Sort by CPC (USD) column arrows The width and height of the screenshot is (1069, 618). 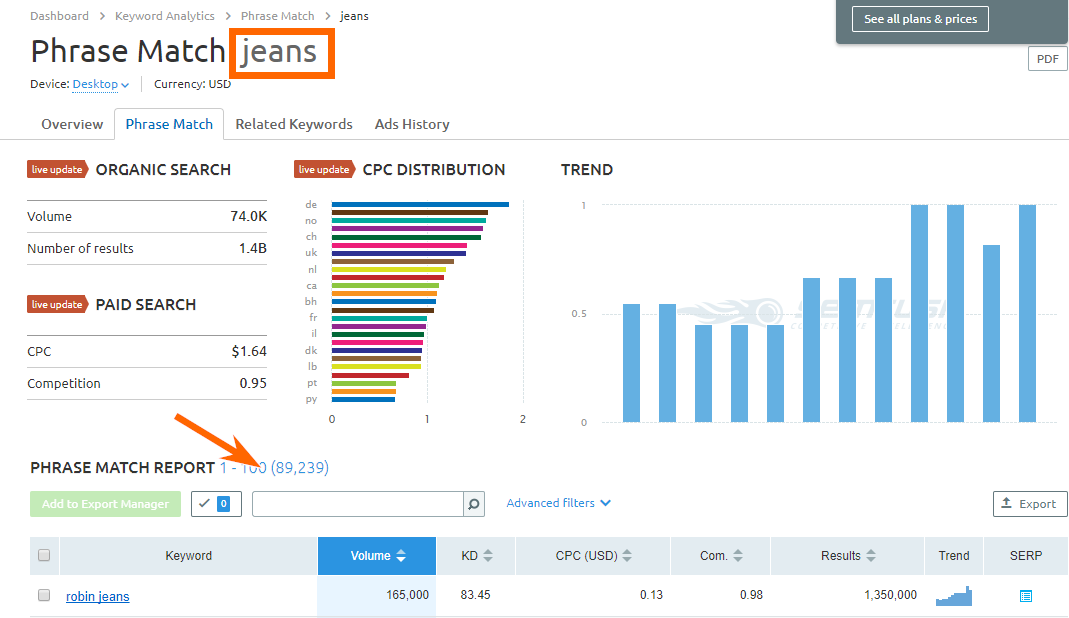(x=627, y=556)
